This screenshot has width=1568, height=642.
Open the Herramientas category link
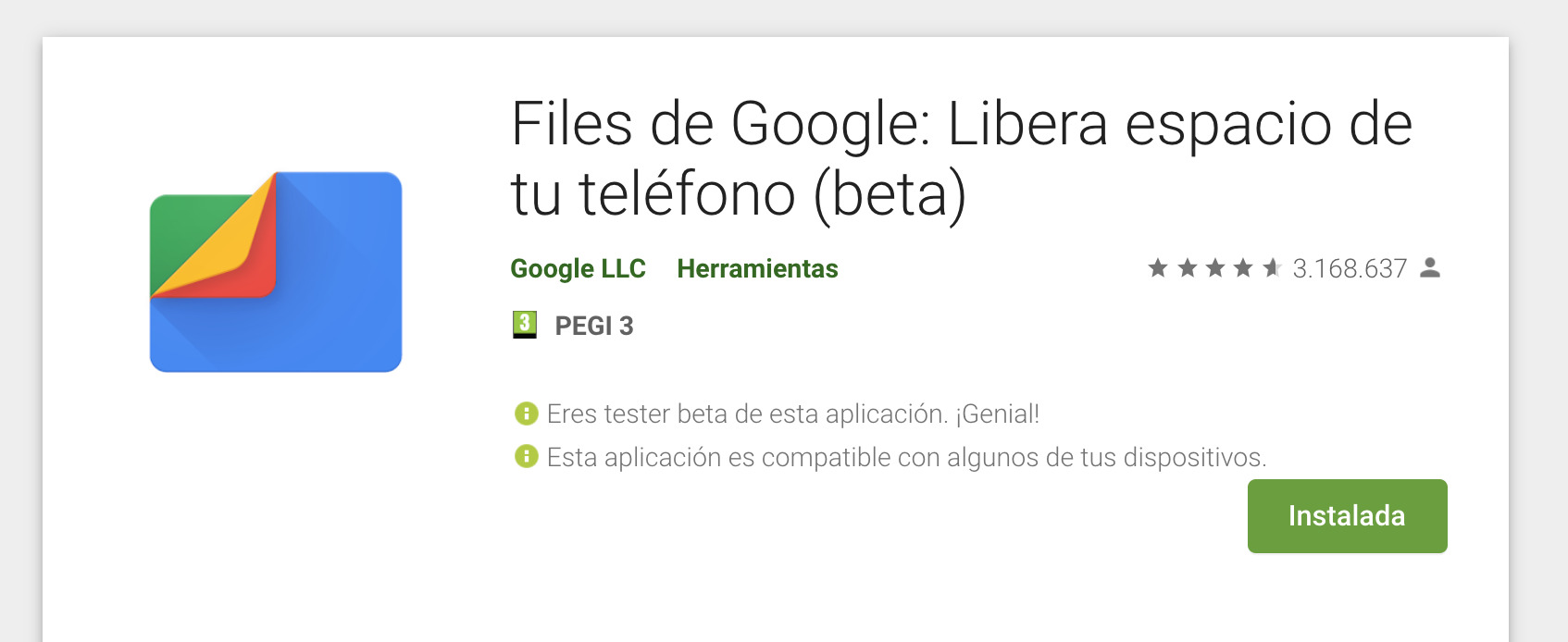point(757,268)
